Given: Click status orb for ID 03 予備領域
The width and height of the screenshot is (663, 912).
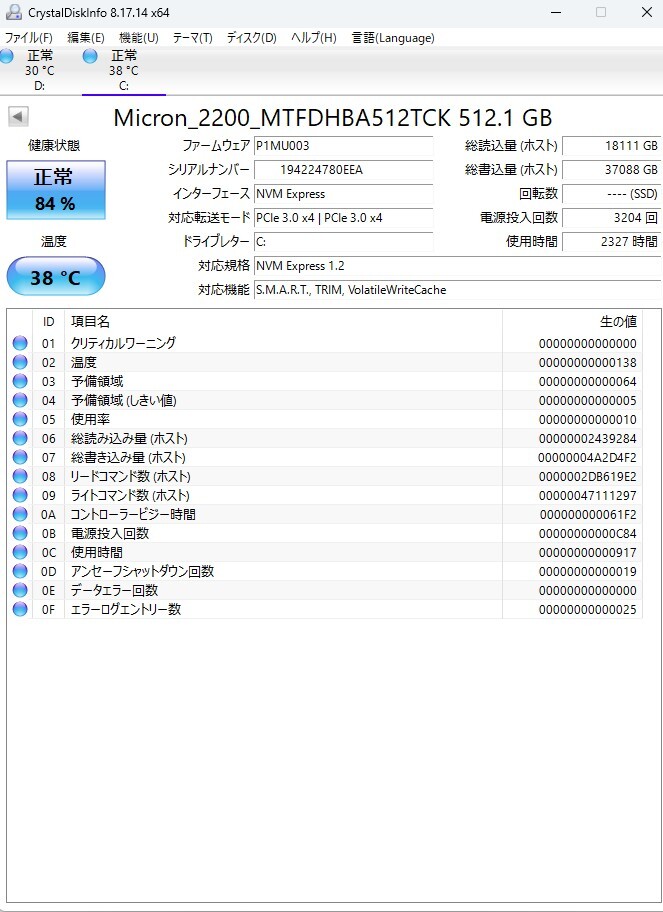Looking at the screenshot, I should [x=20, y=382].
